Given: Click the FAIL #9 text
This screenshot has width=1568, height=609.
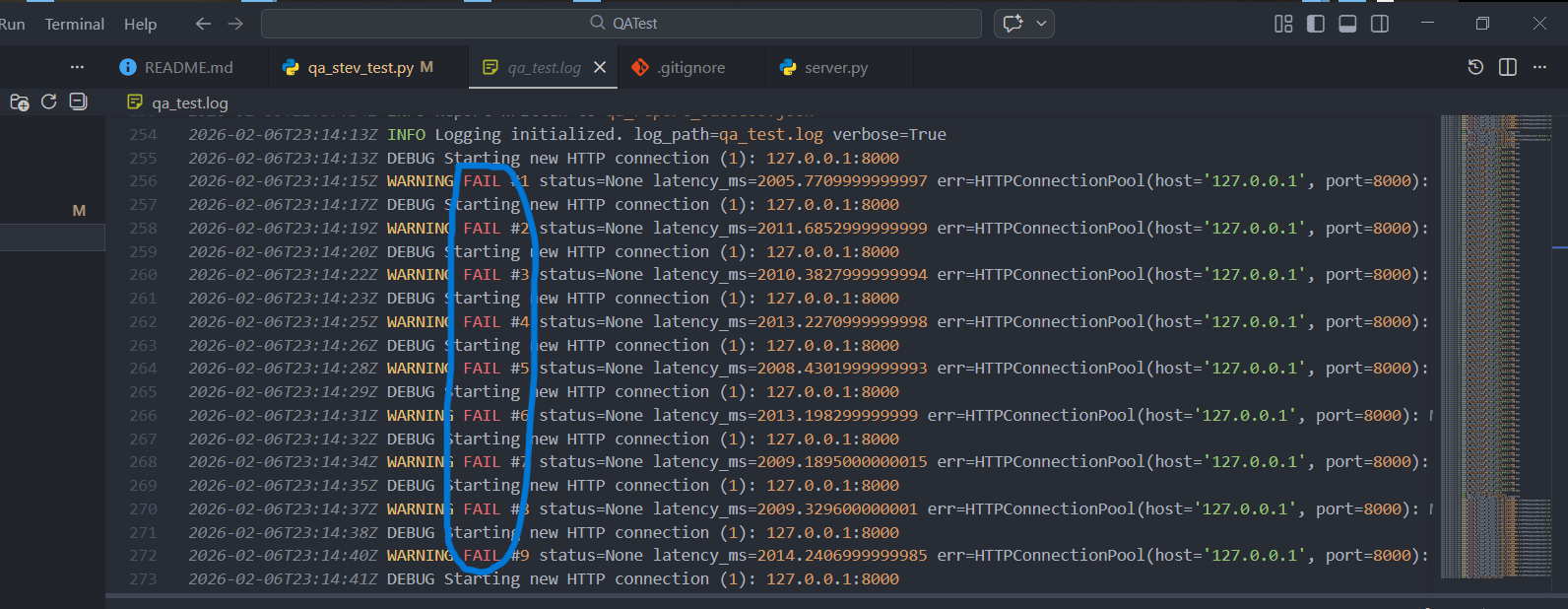Looking at the screenshot, I should (496, 556).
